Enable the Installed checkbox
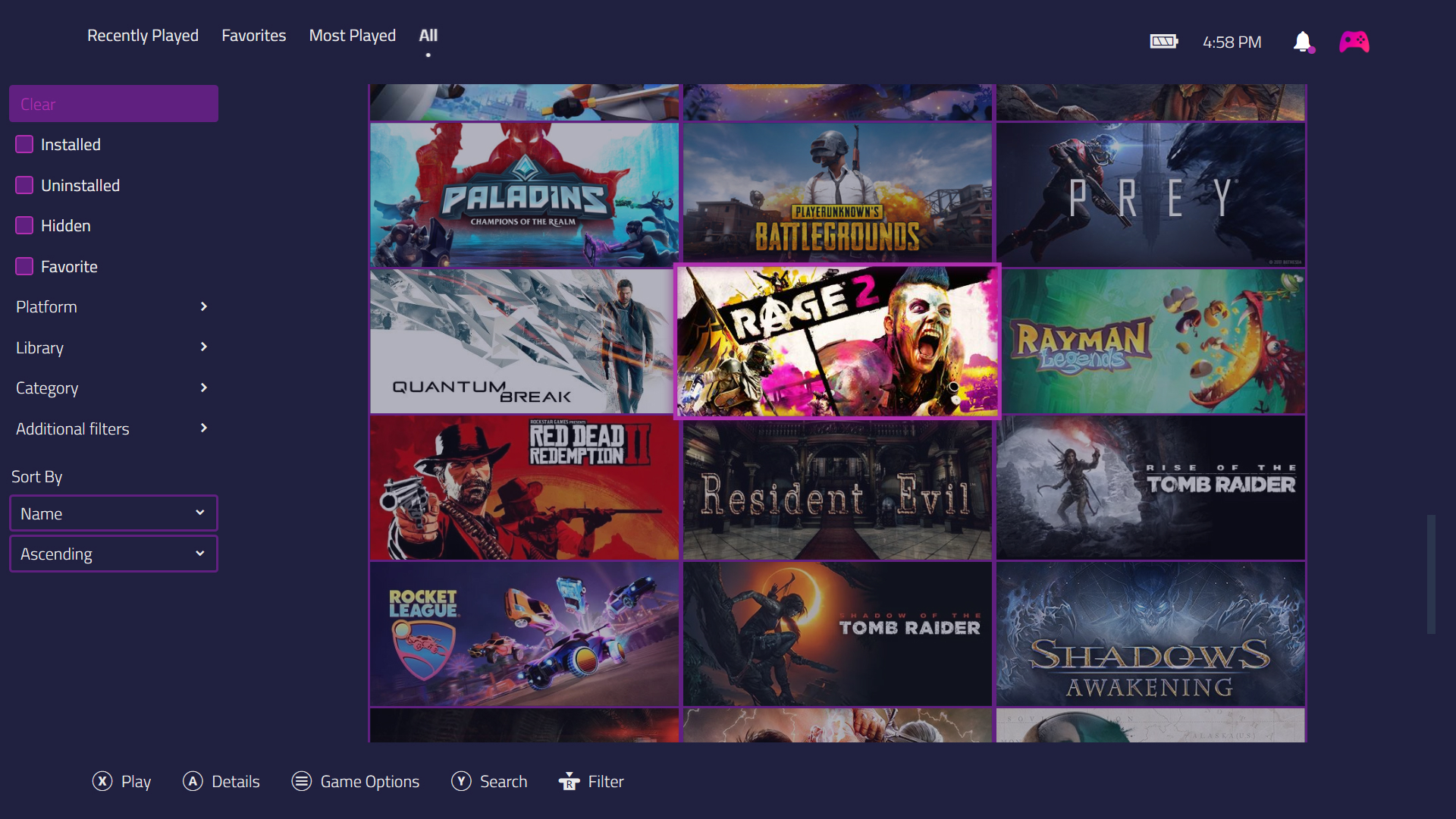Image resolution: width=1456 pixels, height=819 pixels. tap(24, 144)
